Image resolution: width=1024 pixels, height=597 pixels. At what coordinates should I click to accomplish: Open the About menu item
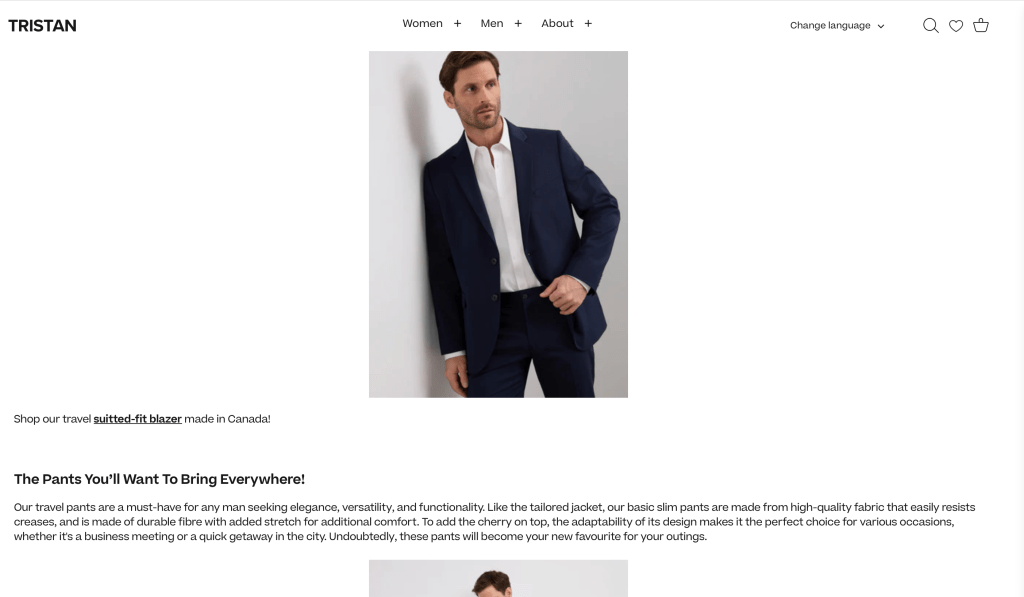point(557,24)
